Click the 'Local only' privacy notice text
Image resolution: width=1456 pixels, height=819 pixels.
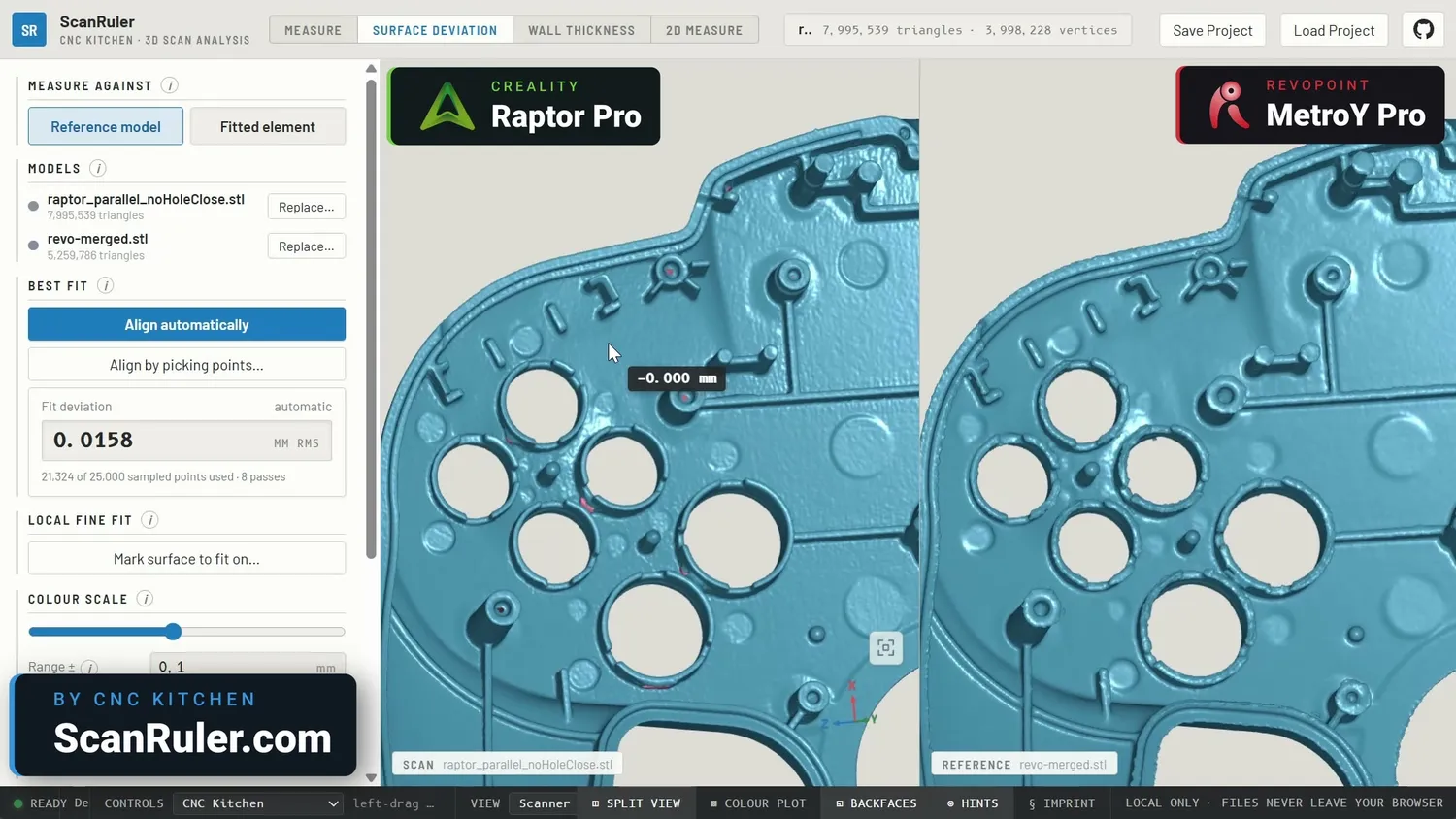coord(1284,803)
